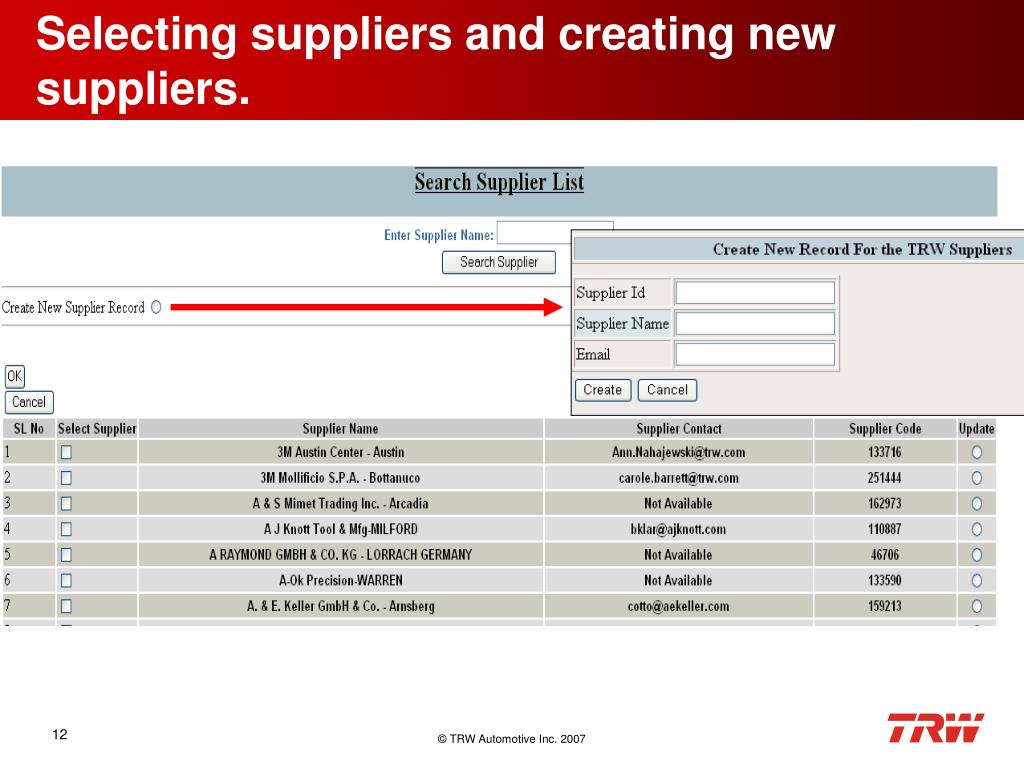Click the Search Supplier List heading
The image size is (1024, 768).
(x=499, y=182)
